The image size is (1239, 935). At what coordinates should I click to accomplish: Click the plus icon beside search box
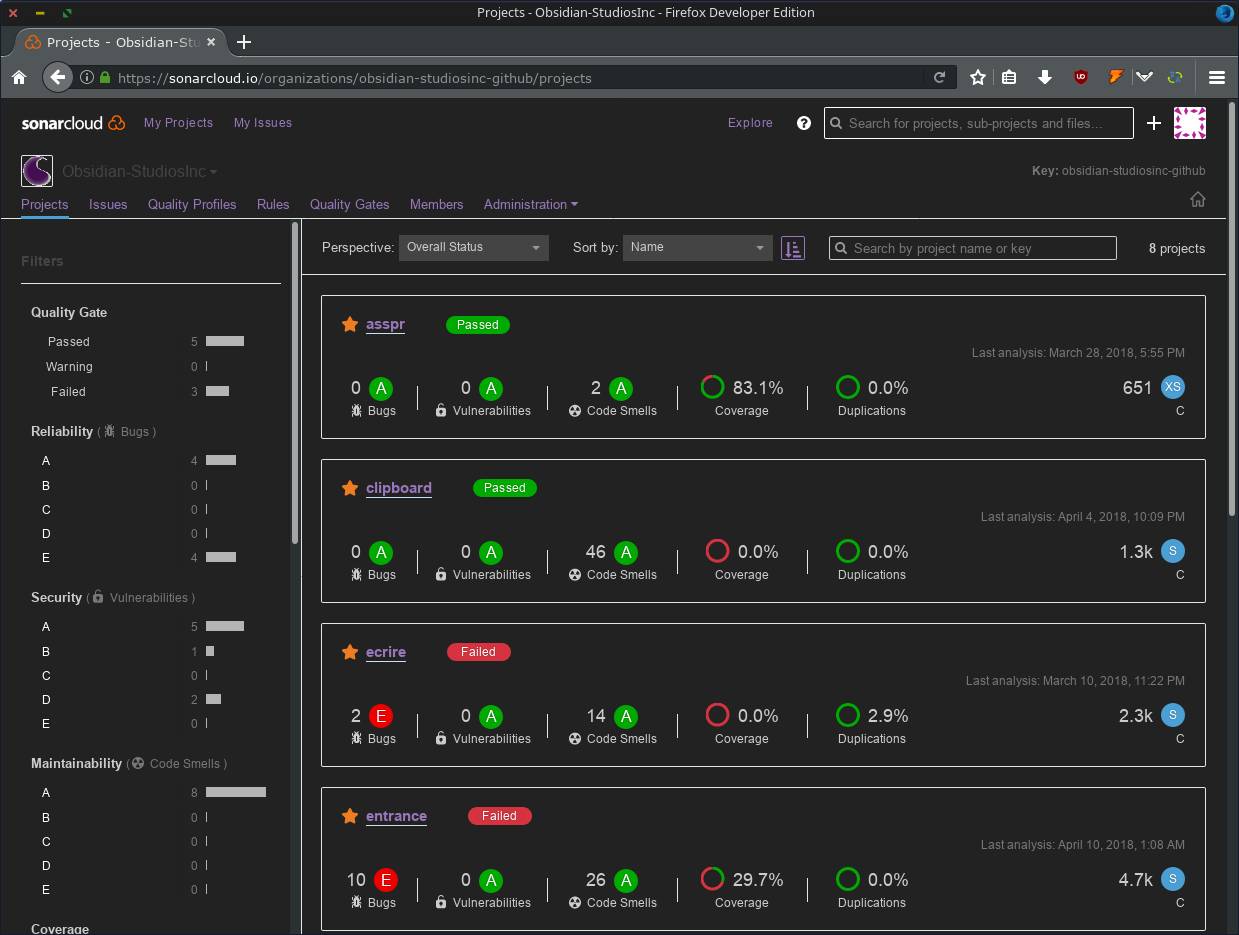tap(1153, 123)
